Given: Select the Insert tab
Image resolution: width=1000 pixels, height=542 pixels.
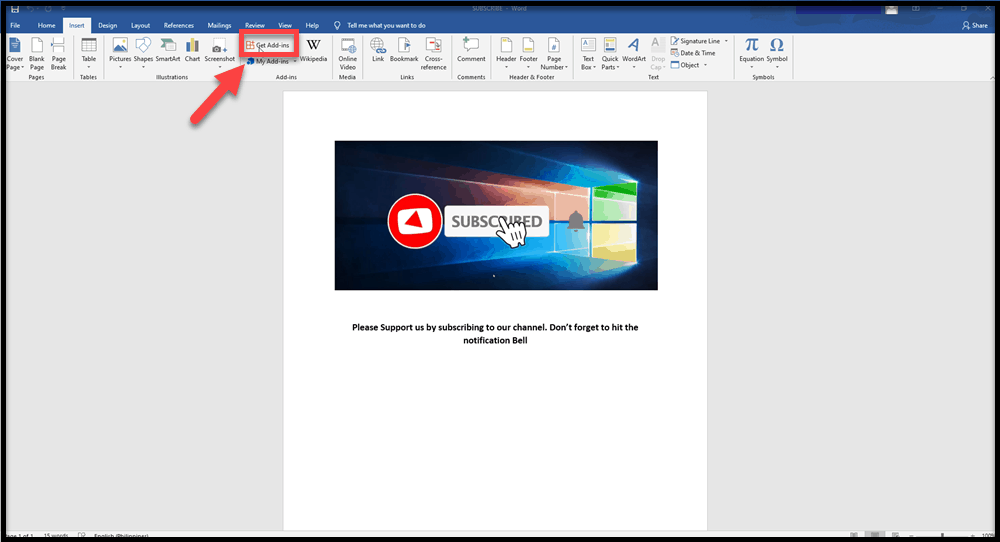Looking at the screenshot, I should point(77,26).
